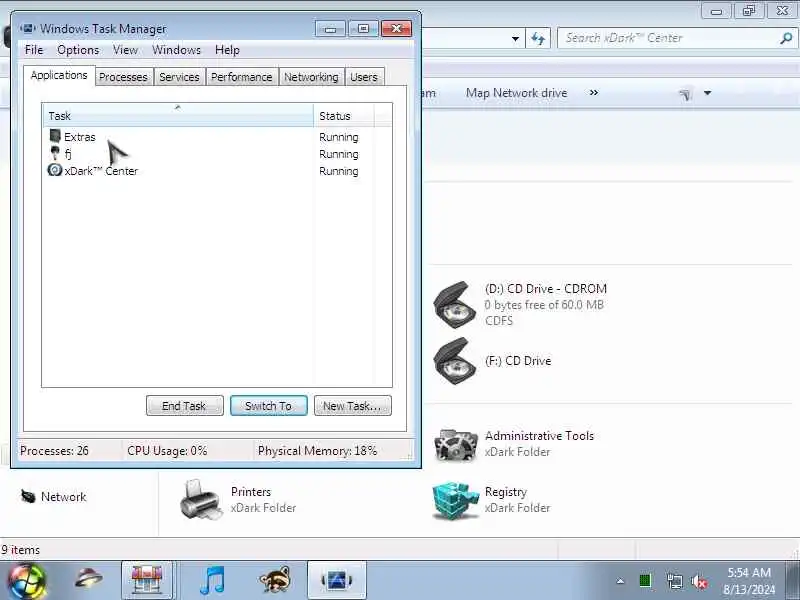Open the view options dropdown arrow
This screenshot has height=600, width=800.
point(708,93)
